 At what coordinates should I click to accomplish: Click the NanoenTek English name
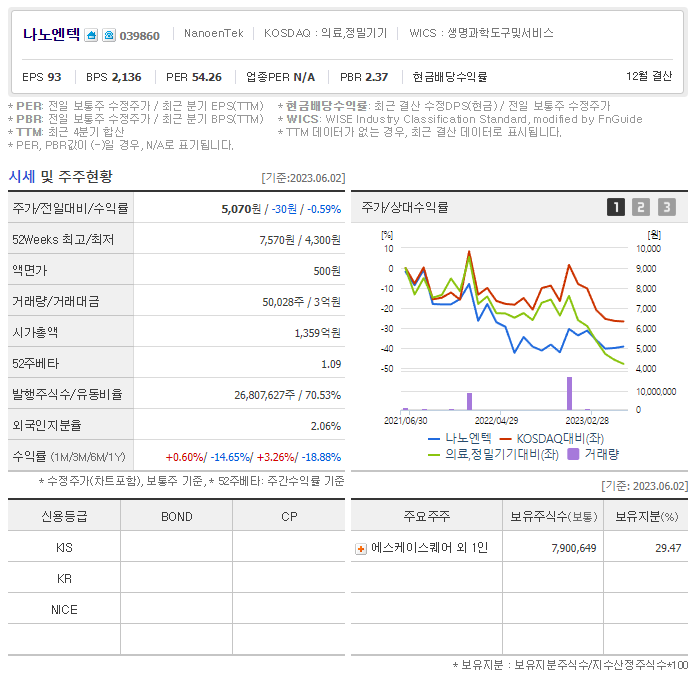(x=214, y=33)
